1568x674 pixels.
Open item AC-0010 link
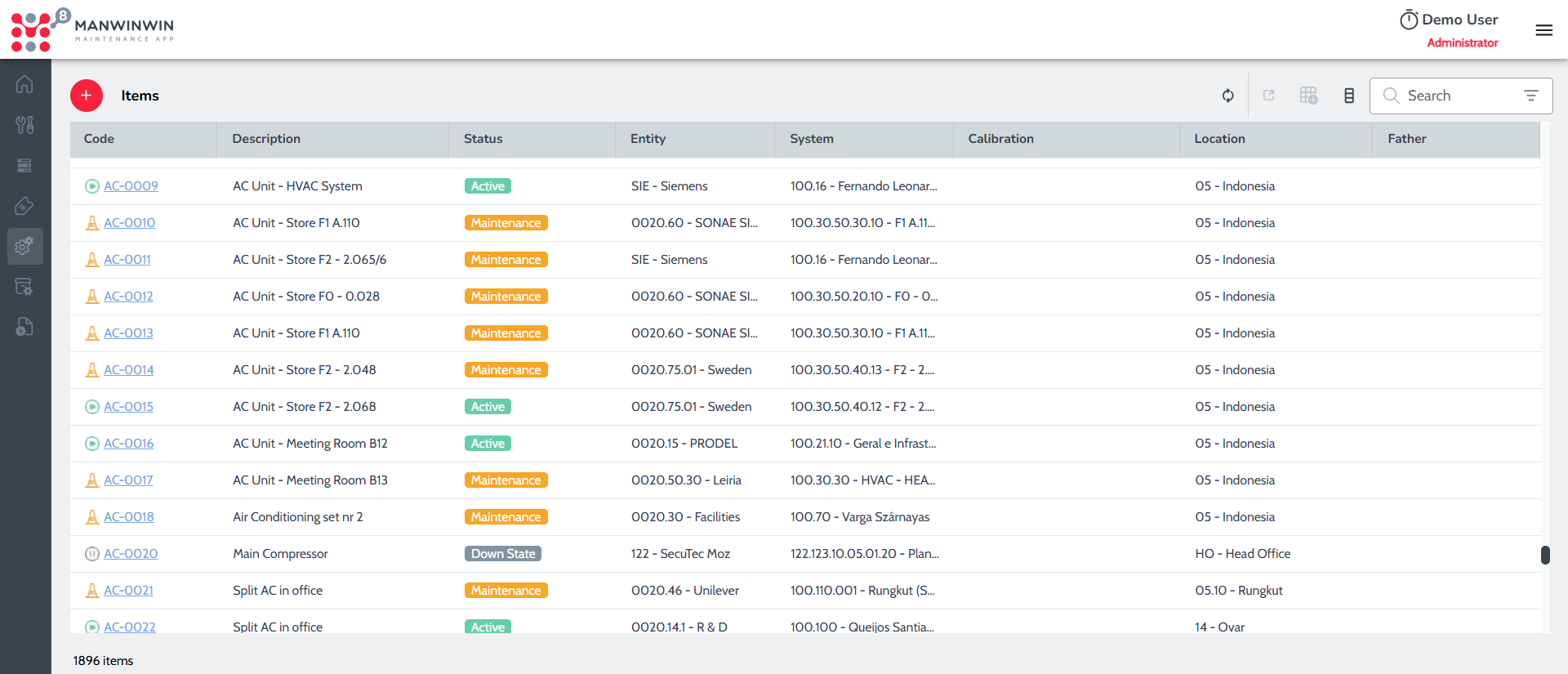pyautogui.click(x=129, y=223)
